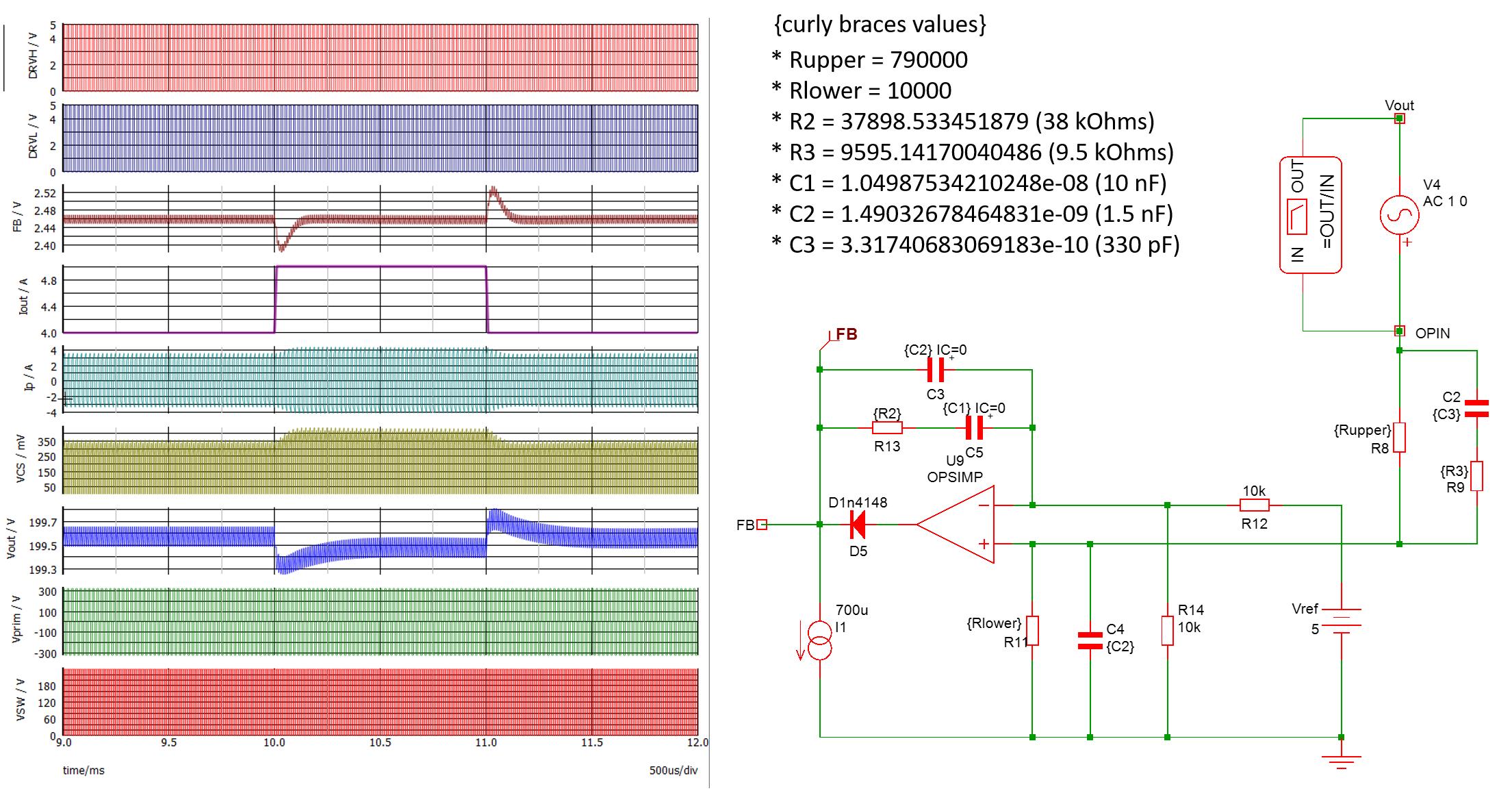
Task: Click the time/ms axis label
Action: click(x=84, y=770)
